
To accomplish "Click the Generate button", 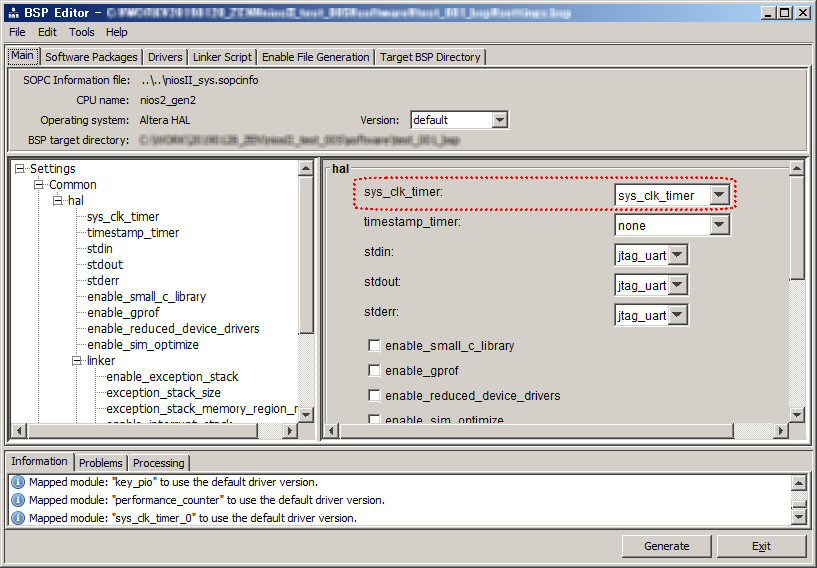I will coord(666,546).
